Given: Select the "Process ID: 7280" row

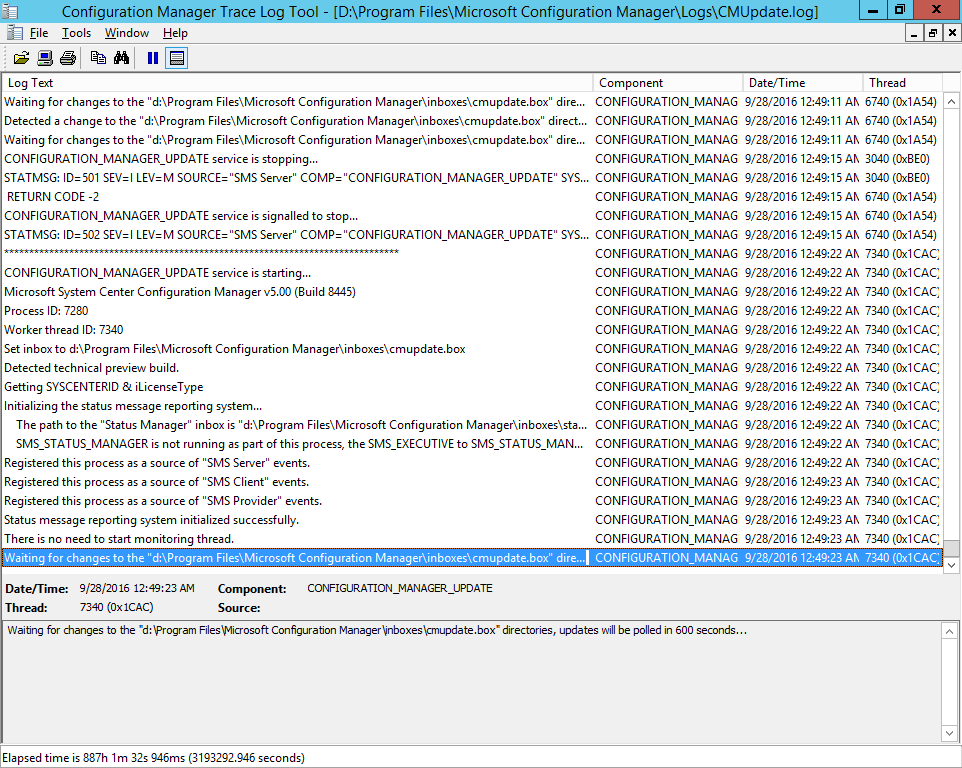Looking at the screenshot, I should coord(472,311).
